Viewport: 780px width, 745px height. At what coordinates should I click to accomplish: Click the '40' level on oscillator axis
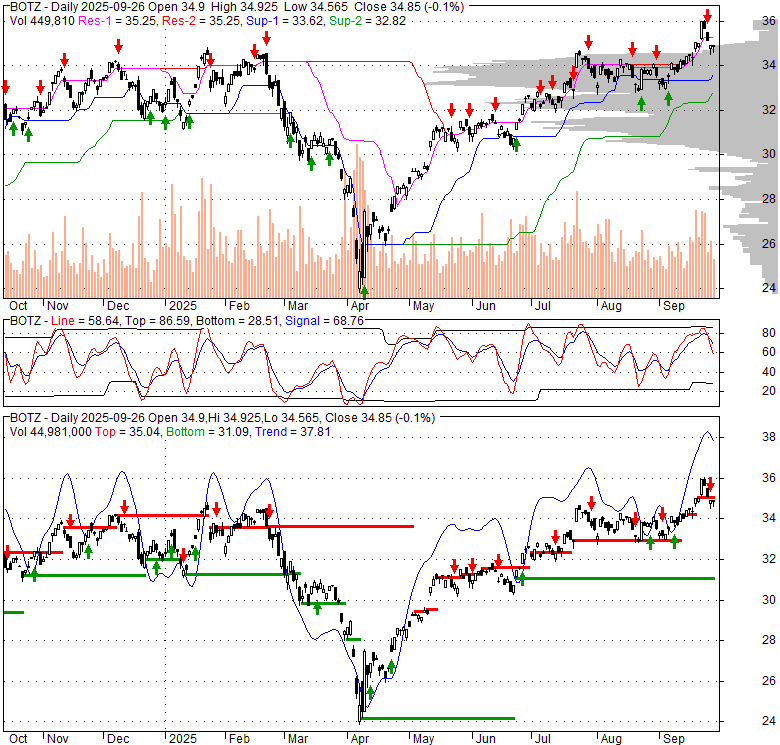pyautogui.click(x=769, y=372)
